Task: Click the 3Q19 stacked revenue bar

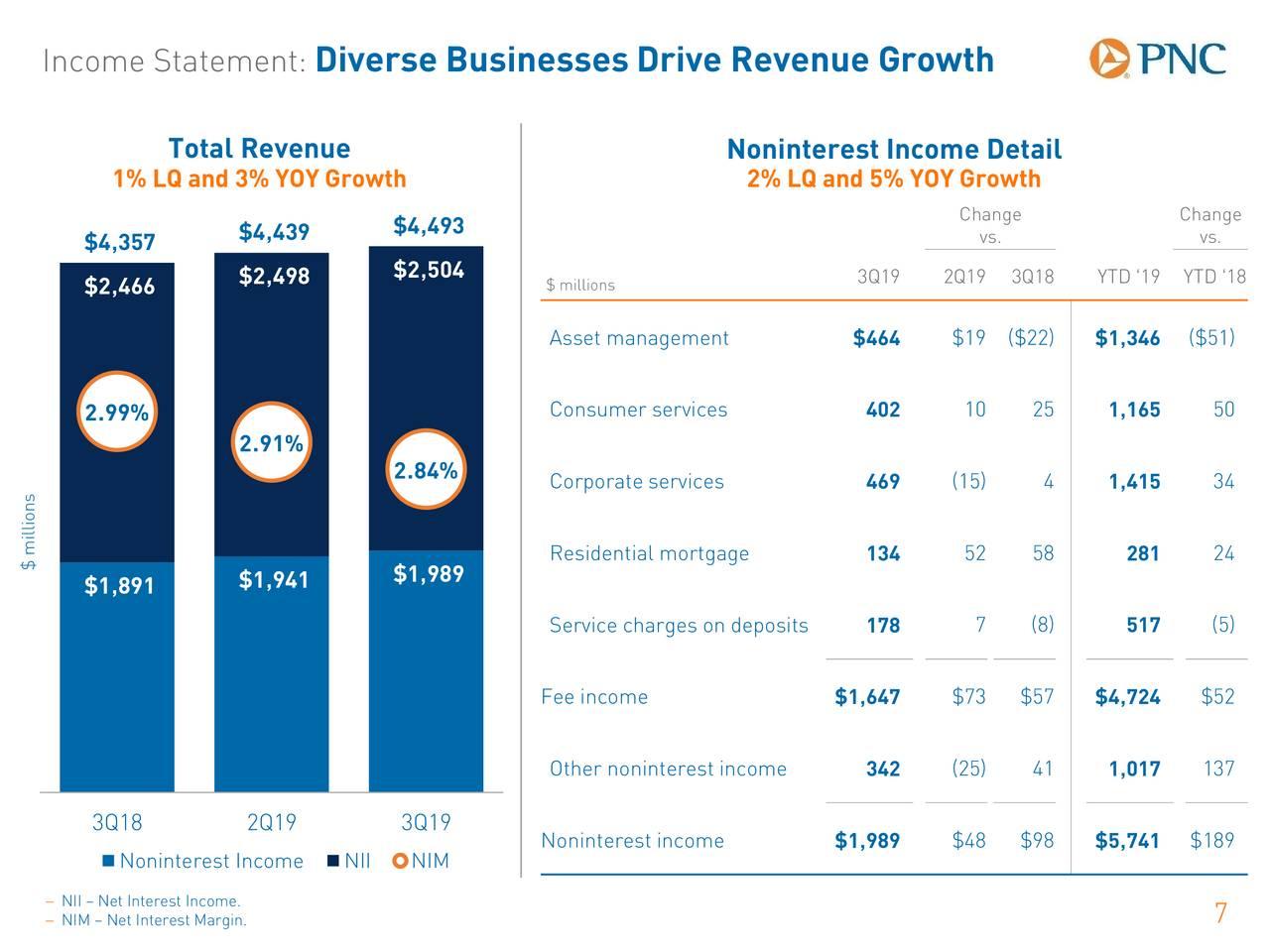Action: tap(427, 615)
